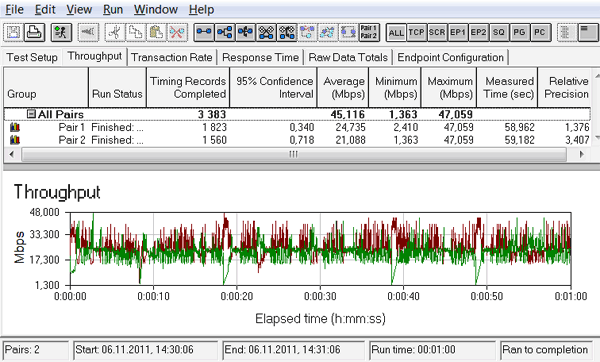Image resolution: width=600 pixels, height=362 pixels.
Task: Switch to the Response Time tab
Action: coord(260,57)
